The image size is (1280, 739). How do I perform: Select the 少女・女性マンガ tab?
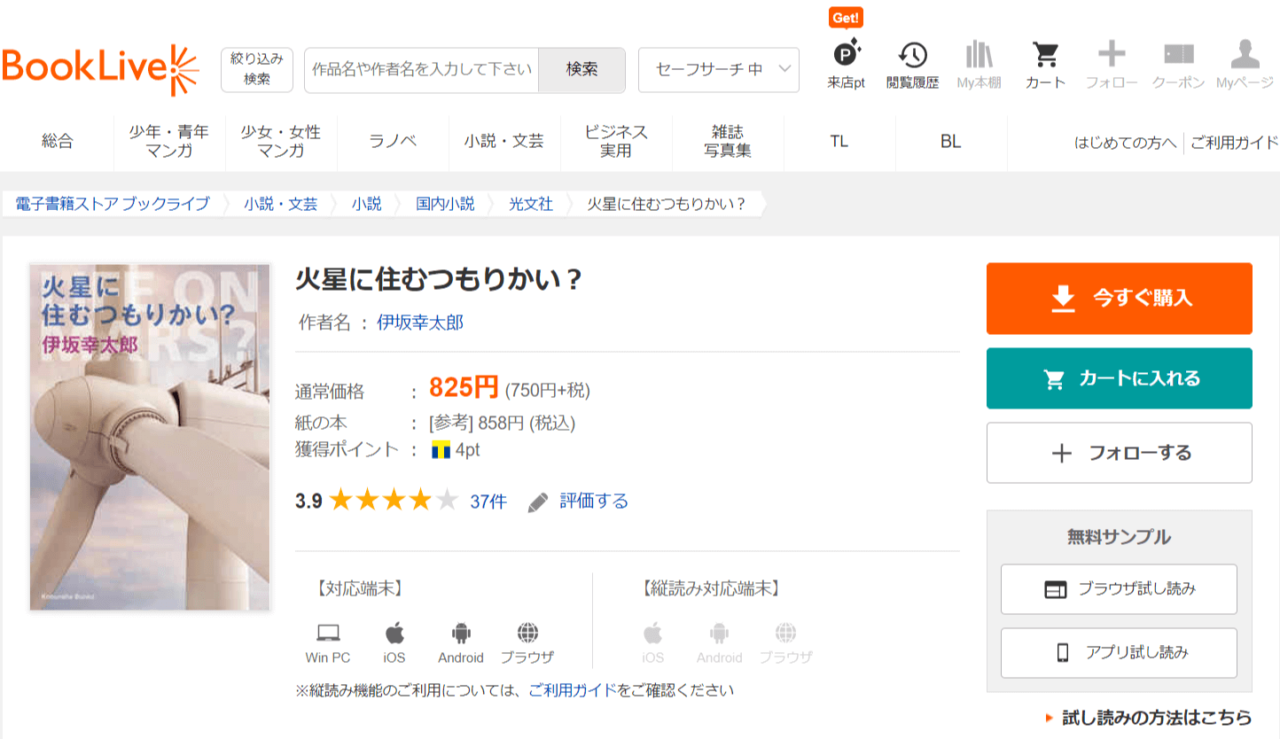coord(281,142)
